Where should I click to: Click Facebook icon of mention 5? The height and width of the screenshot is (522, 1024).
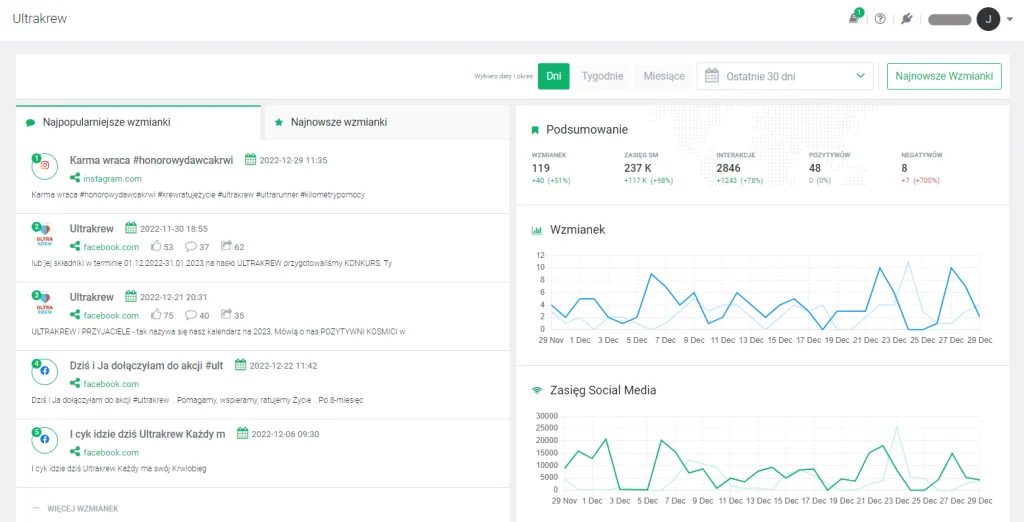pos(44,440)
